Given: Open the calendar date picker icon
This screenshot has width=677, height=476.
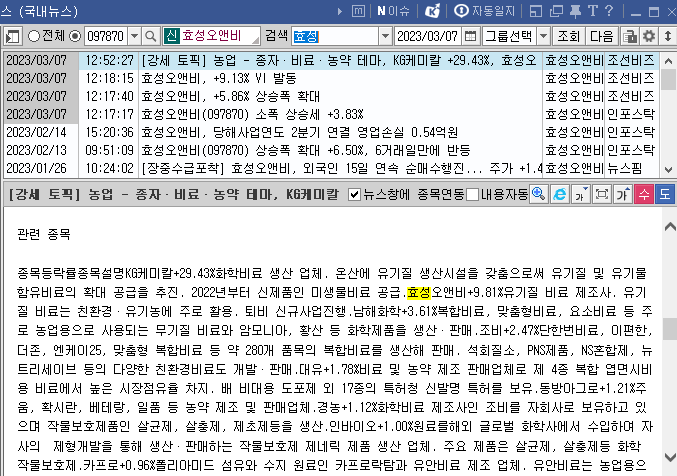Looking at the screenshot, I should coord(470,36).
